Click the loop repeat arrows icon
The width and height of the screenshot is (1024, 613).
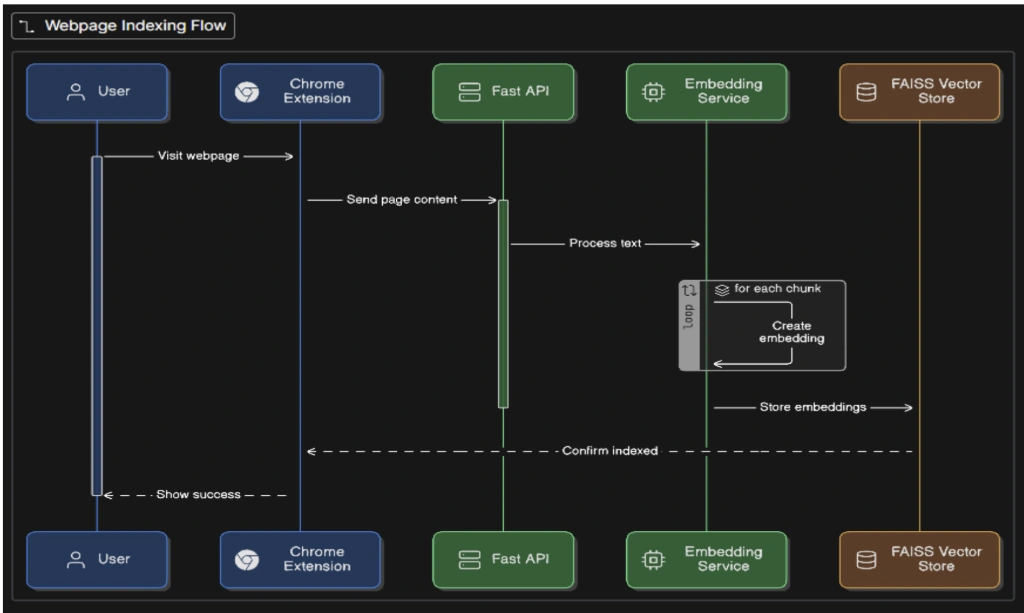689,291
